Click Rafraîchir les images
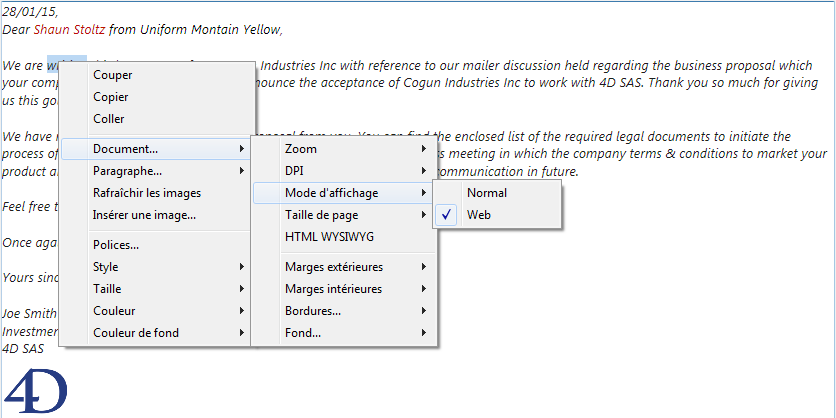The width and height of the screenshot is (836, 418). [x=146, y=193]
